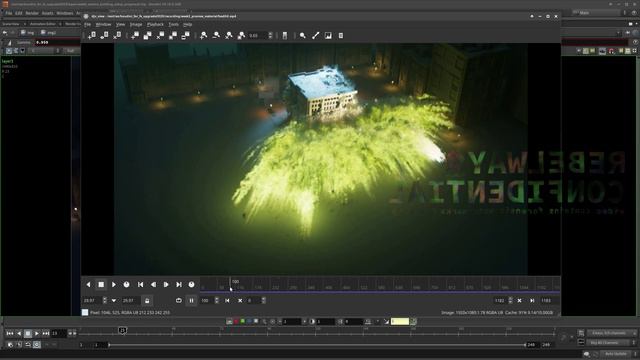The height and width of the screenshot is (360, 640).
Task: Start reverse playback in djv_view
Action: coord(88,284)
